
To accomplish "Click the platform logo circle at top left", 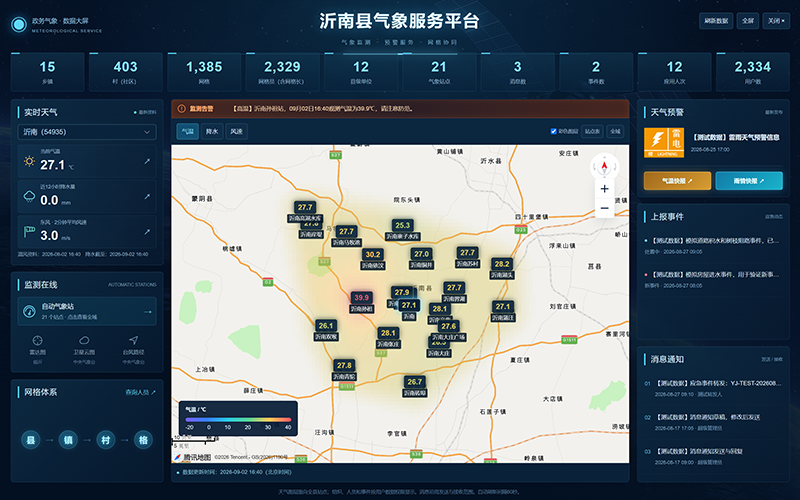I will [19, 24].
